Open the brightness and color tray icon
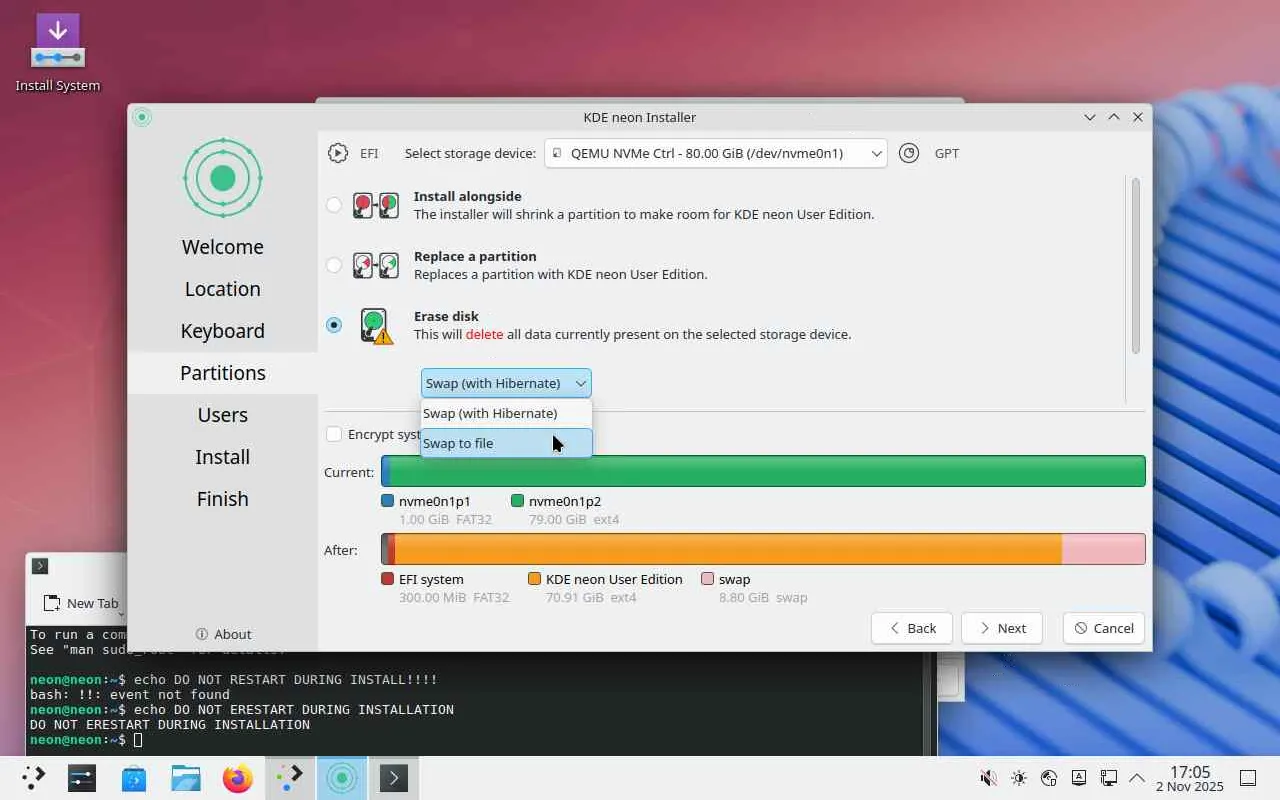Viewport: 1280px width, 800px height. tap(1018, 778)
